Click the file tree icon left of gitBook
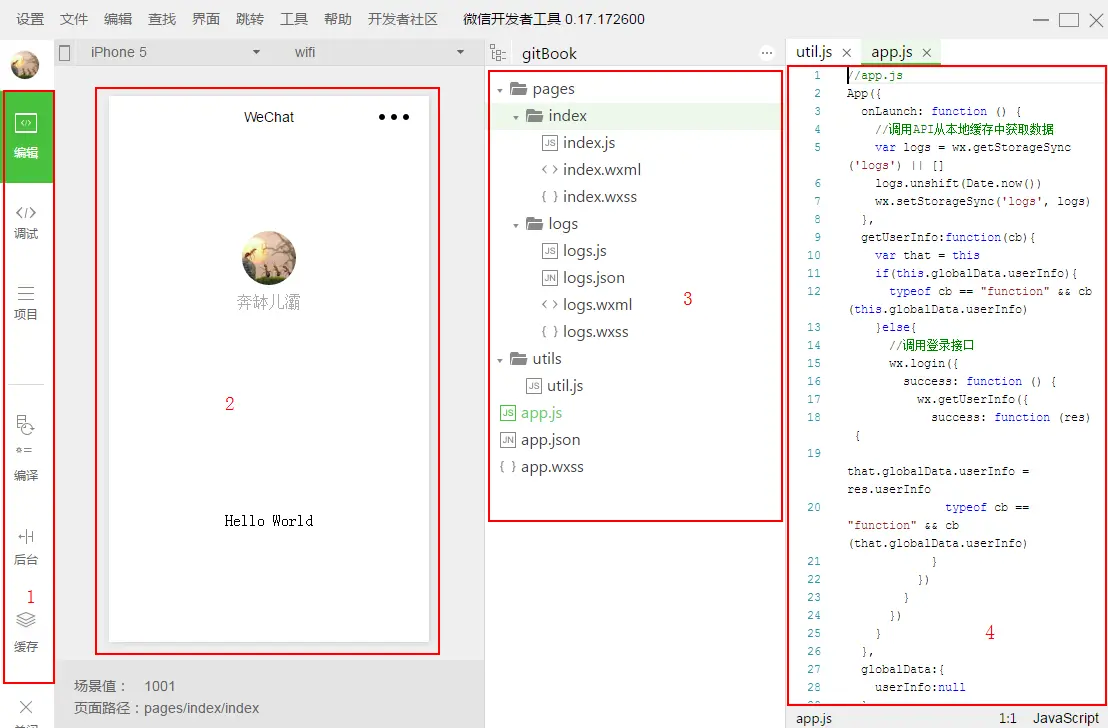This screenshot has width=1108, height=728. coord(498,53)
